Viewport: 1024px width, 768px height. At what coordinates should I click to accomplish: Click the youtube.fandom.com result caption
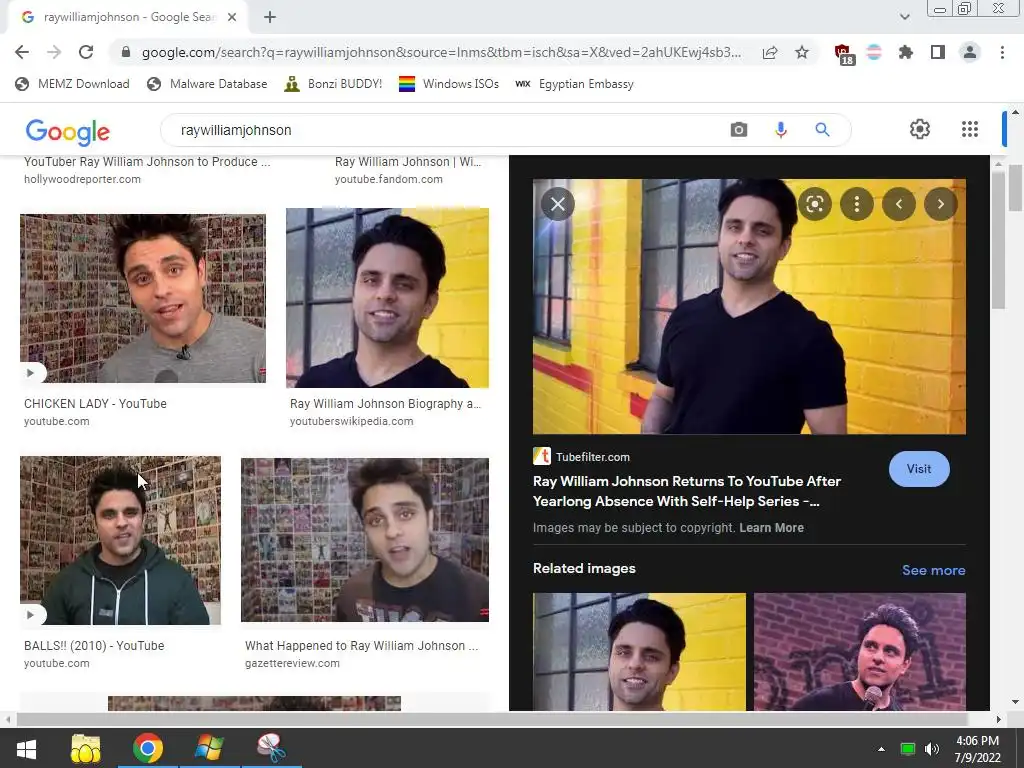click(408, 170)
